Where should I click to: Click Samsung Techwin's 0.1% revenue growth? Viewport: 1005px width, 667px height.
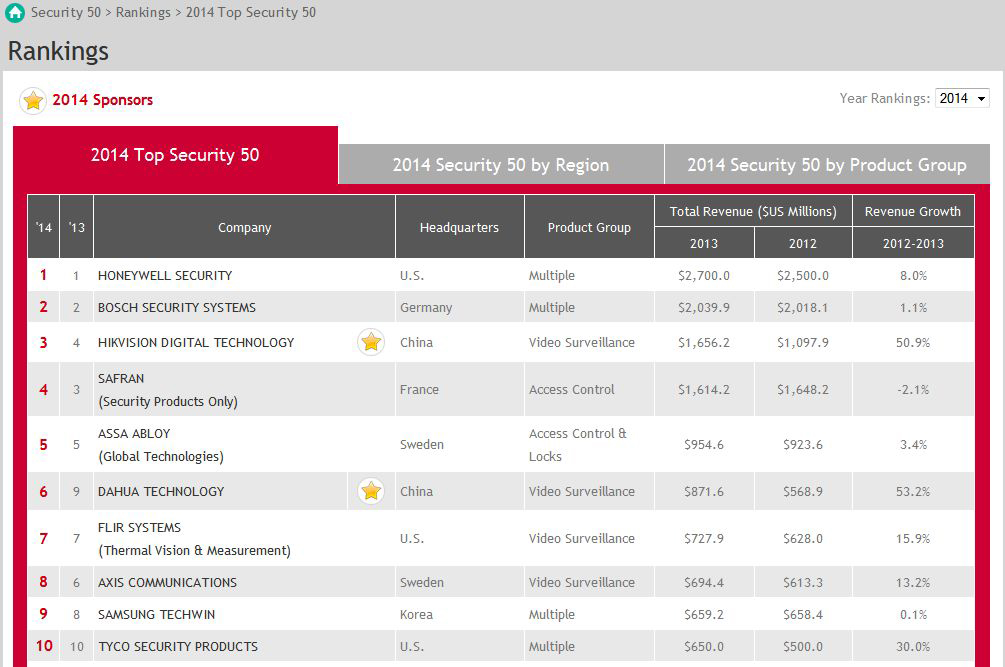tap(913, 614)
